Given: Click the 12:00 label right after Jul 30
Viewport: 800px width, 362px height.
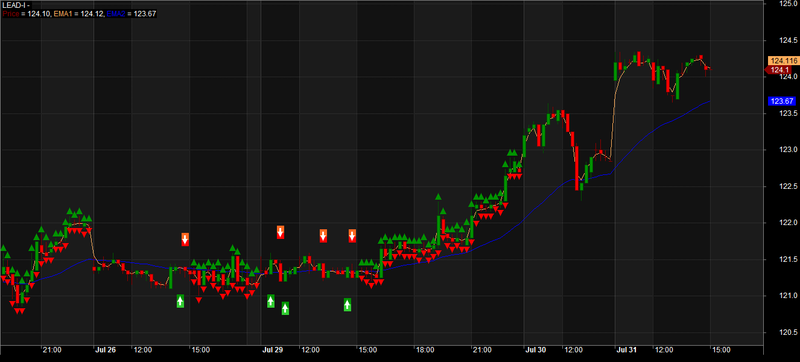Looking at the screenshot, I should pos(573,350).
